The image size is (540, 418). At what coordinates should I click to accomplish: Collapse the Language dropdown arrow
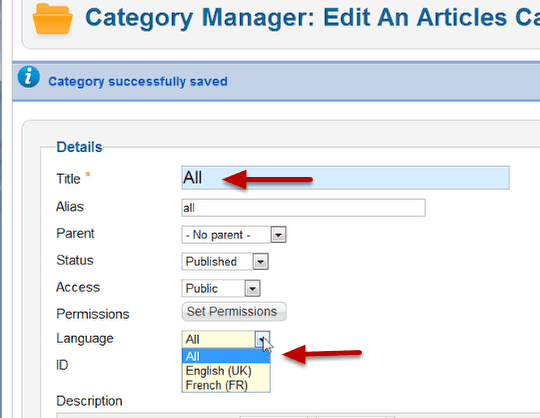click(x=262, y=340)
